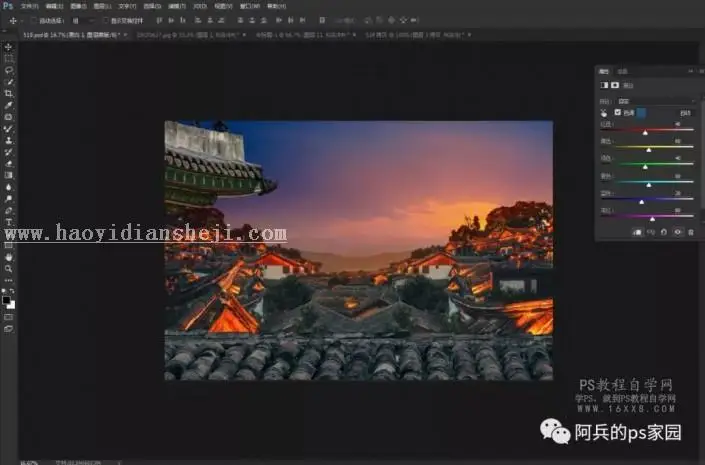The width and height of the screenshot is (705, 465).
Task: Click the background color swatch
Action: coord(12,305)
